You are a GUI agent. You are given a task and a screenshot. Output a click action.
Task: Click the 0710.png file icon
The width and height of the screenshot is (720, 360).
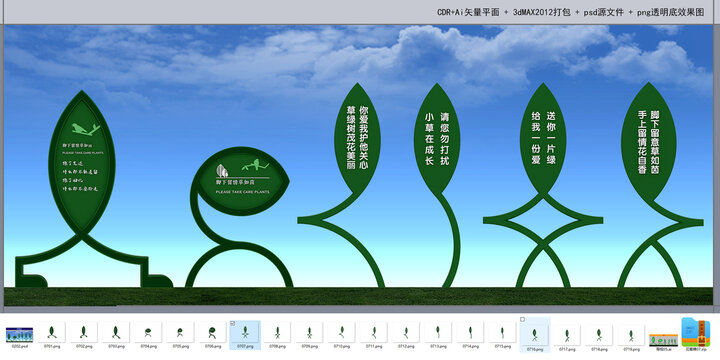click(341, 332)
